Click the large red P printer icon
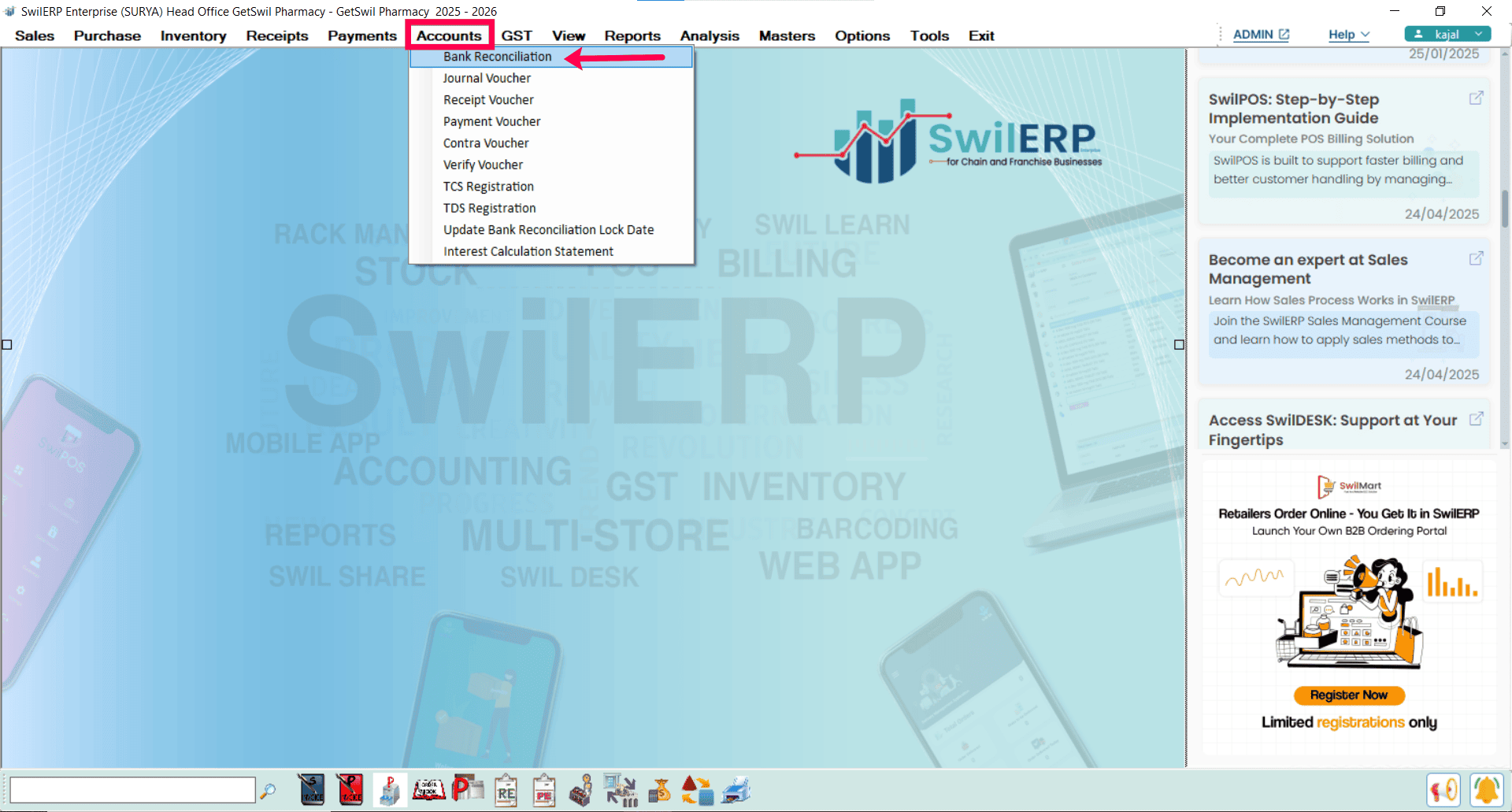Image resolution: width=1512 pixels, height=812 pixels. click(467, 789)
